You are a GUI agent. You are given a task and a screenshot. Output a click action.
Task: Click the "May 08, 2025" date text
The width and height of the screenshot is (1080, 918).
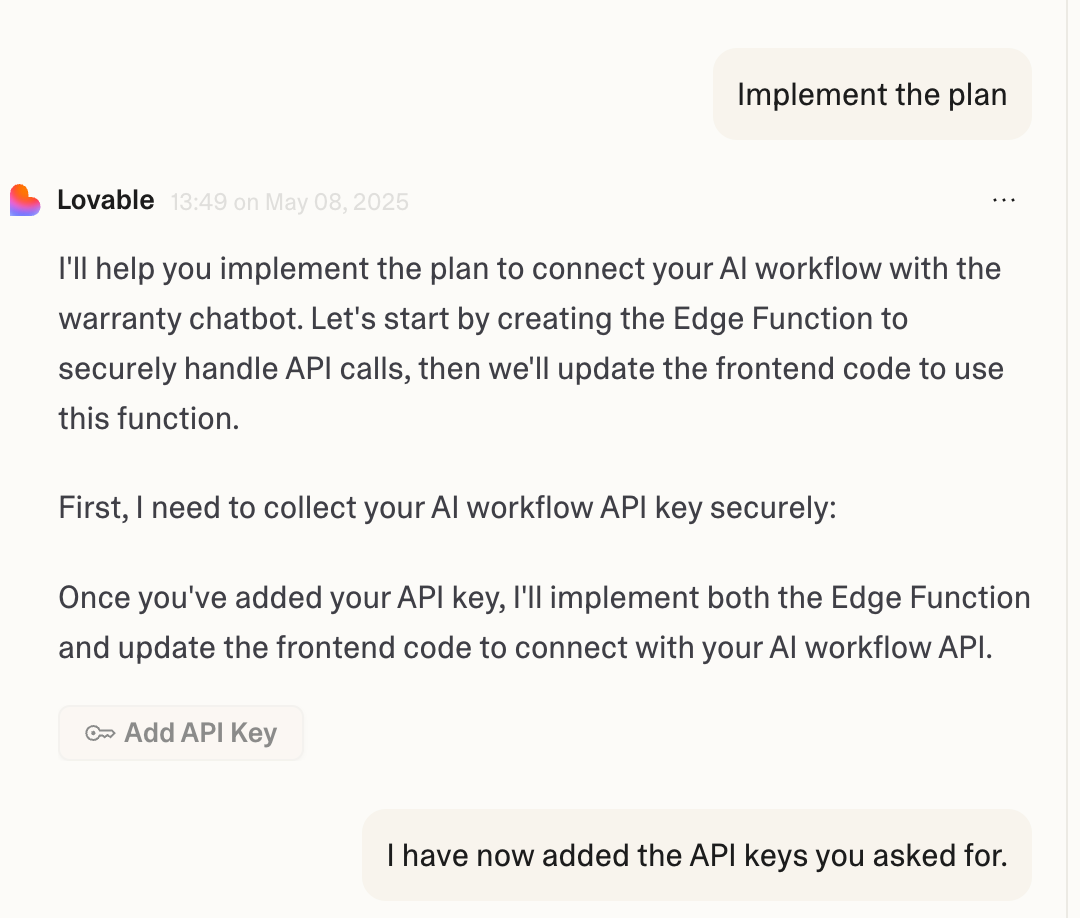point(337,202)
